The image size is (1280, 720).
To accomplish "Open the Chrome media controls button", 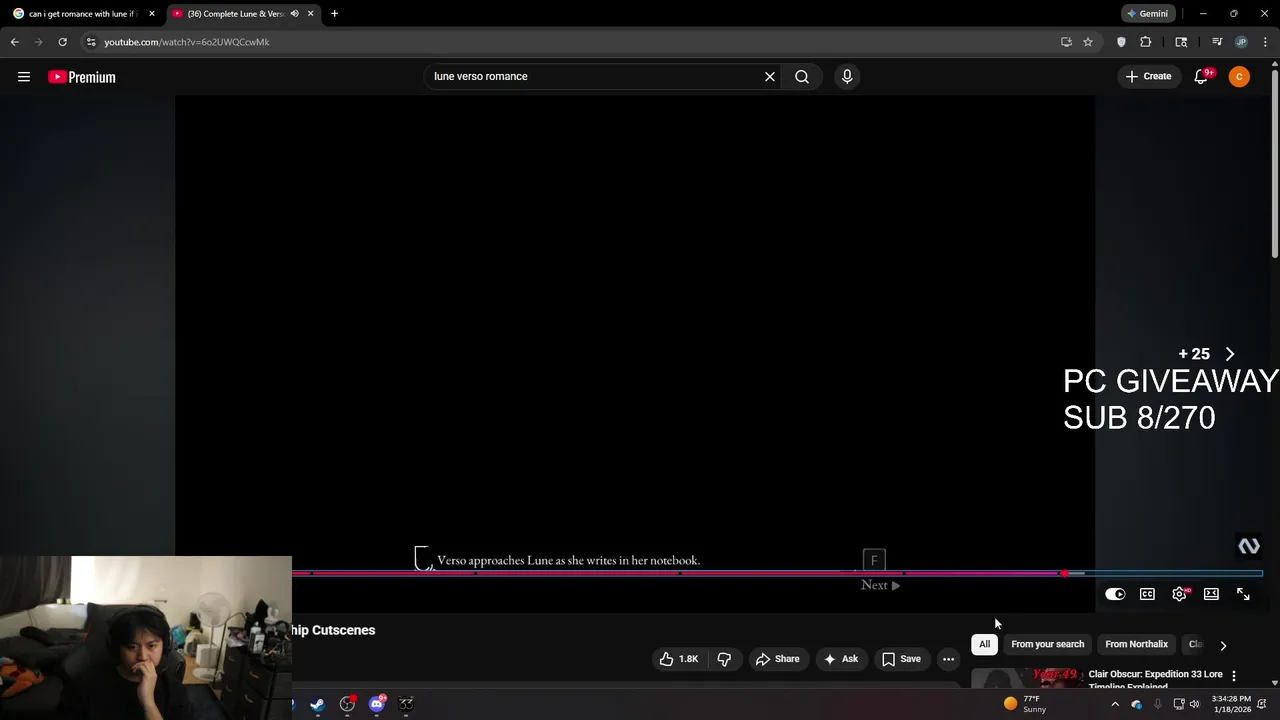I will [1217, 42].
